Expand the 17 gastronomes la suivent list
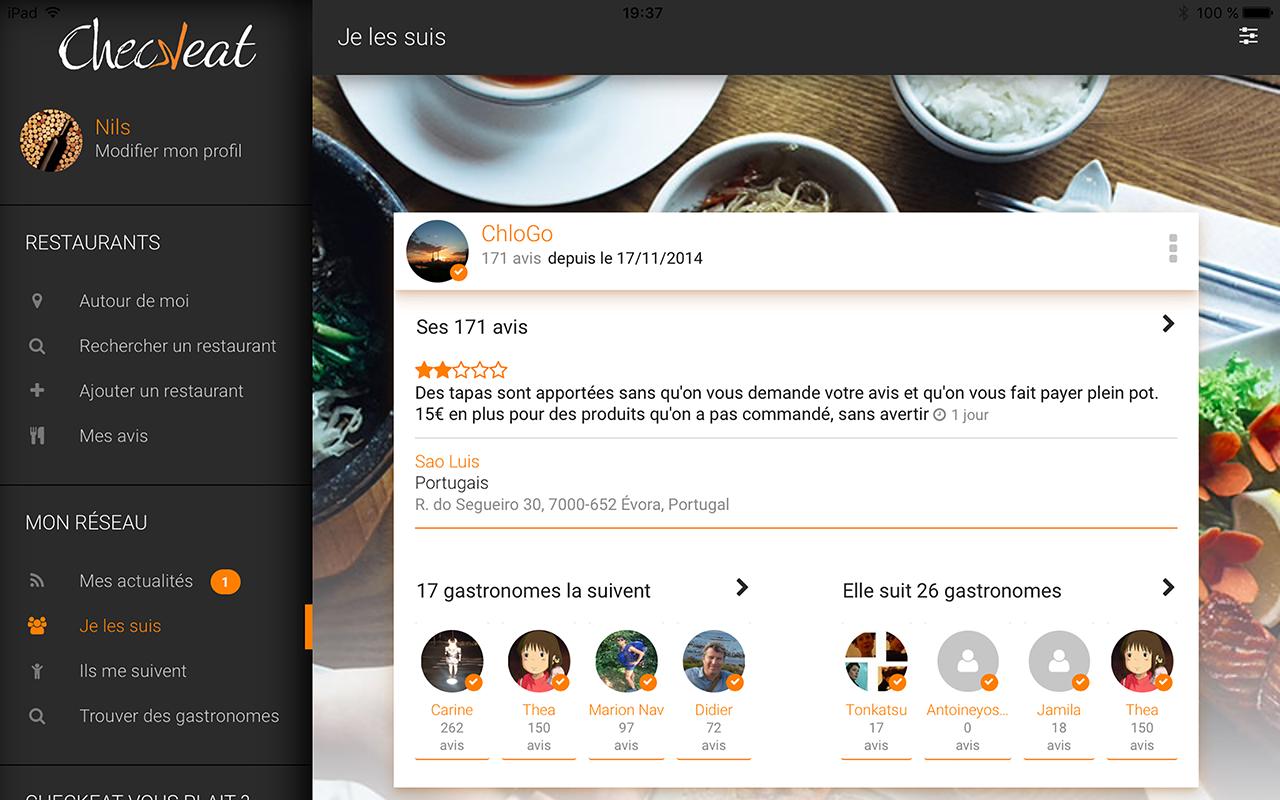 pyautogui.click(x=742, y=588)
